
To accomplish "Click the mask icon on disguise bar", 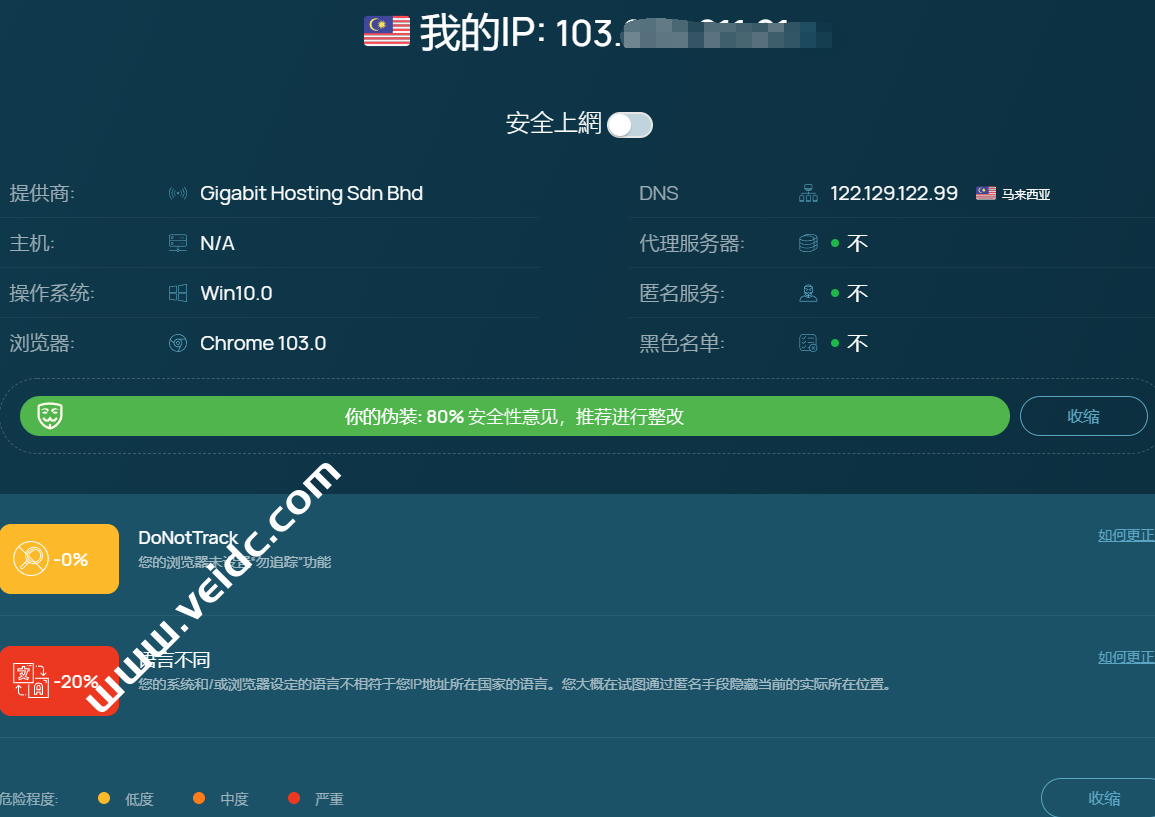I will (x=51, y=416).
